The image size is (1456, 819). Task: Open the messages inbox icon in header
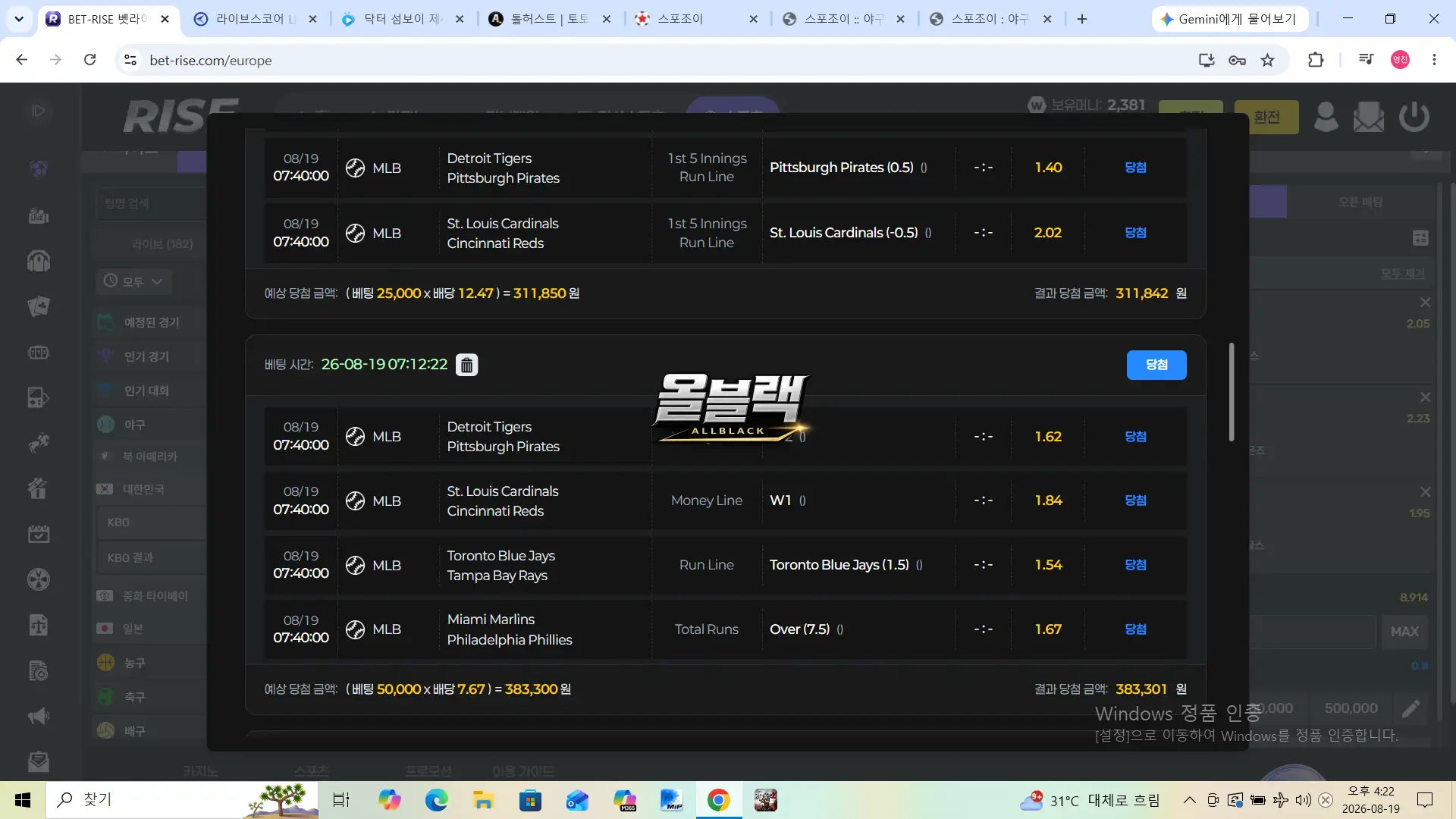[x=1369, y=117]
